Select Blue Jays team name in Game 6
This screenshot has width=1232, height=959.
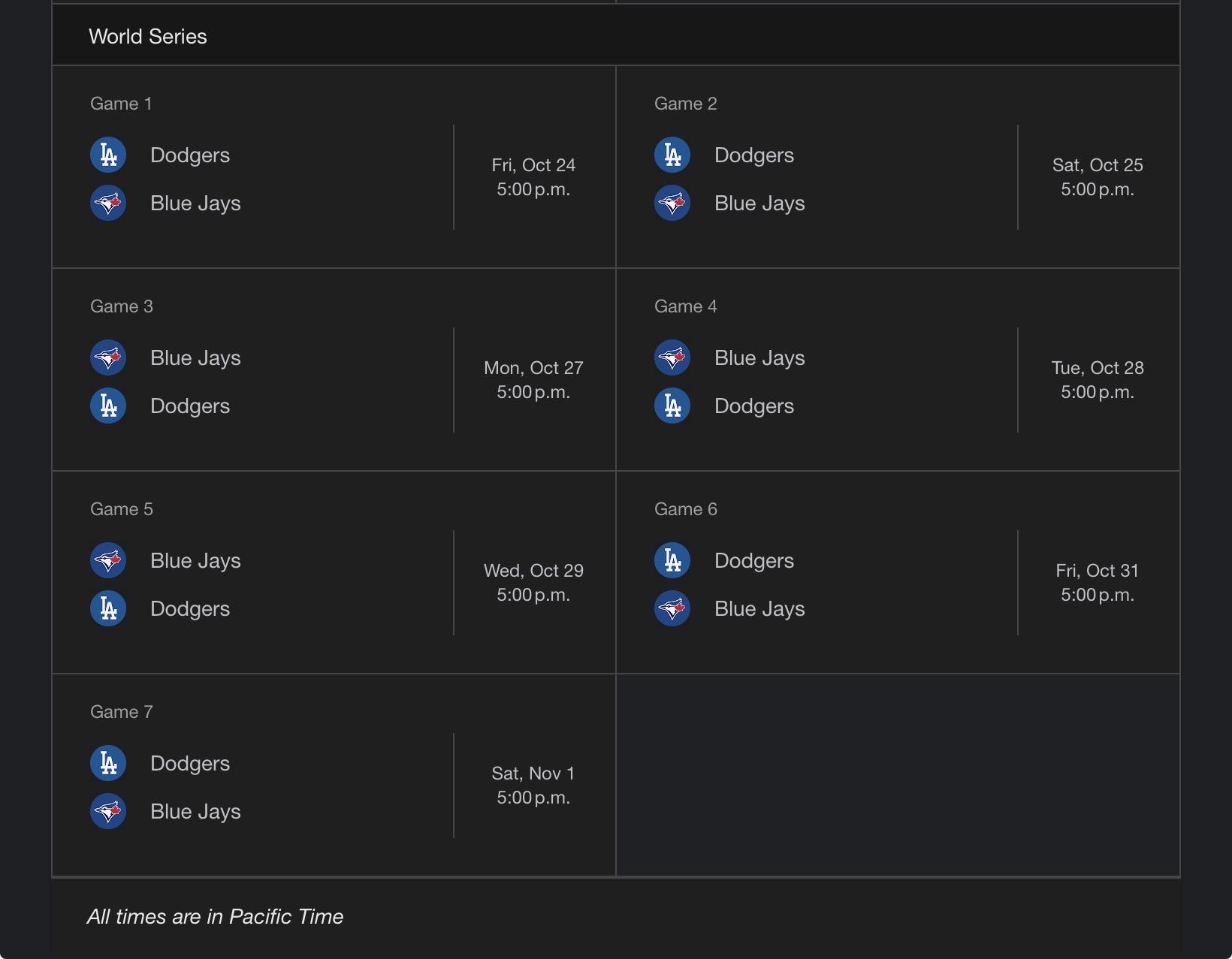tap(759, 608)
